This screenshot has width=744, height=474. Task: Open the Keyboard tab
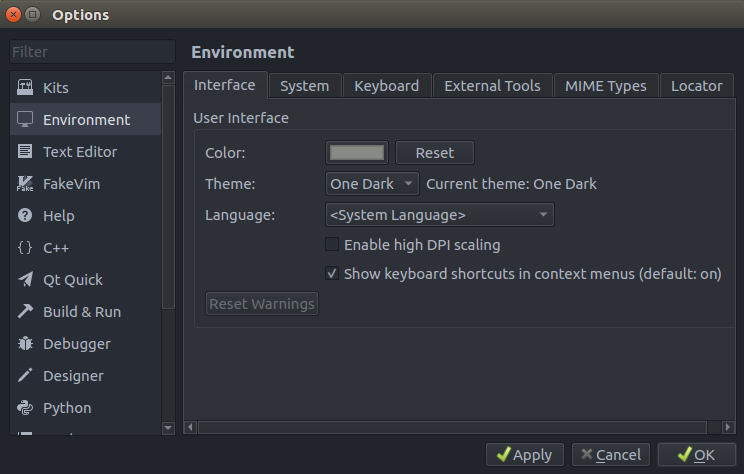387,86
